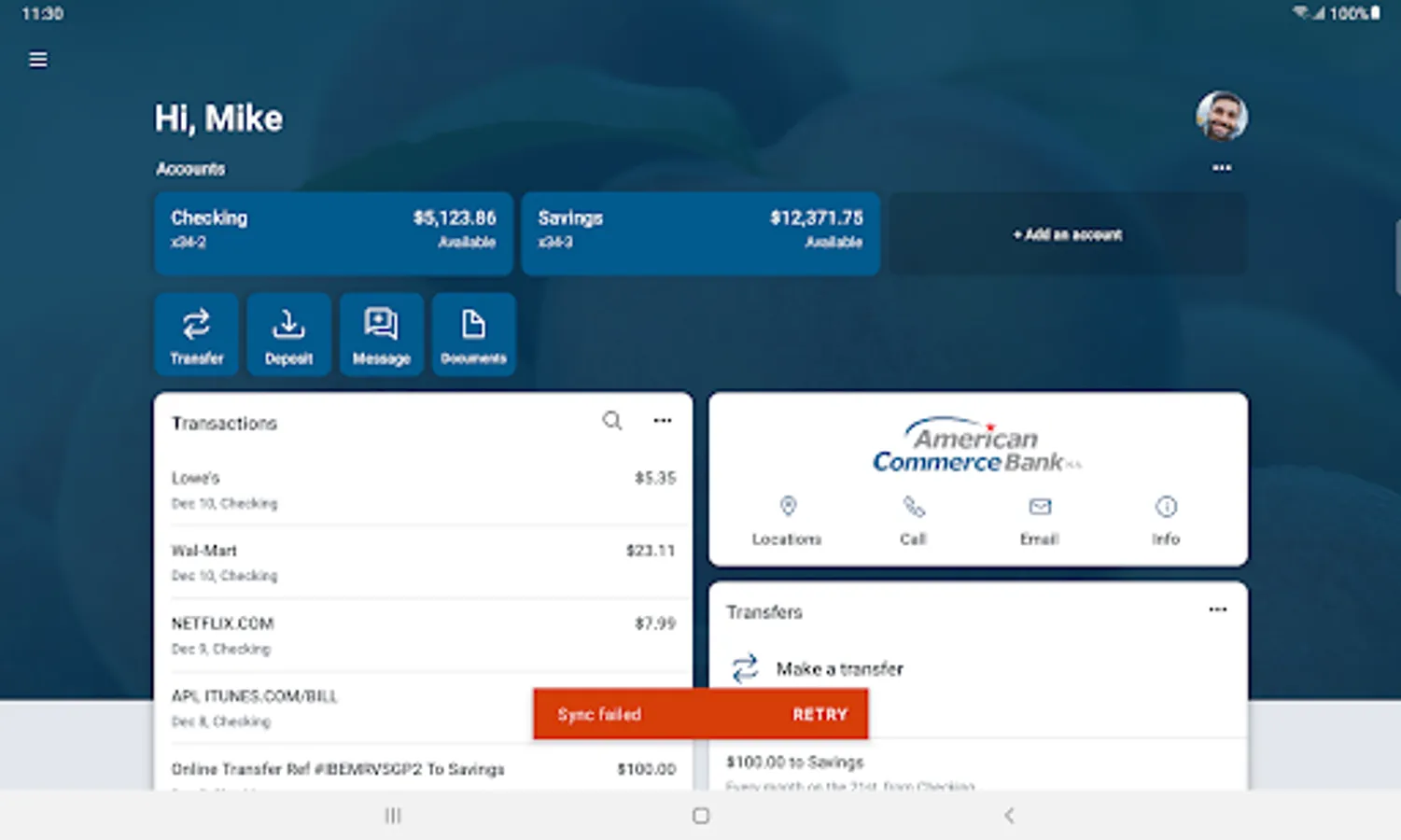Tap the Android recent apps button
The height and width of the screenshot is (840, 1401).
pos(393,816)
